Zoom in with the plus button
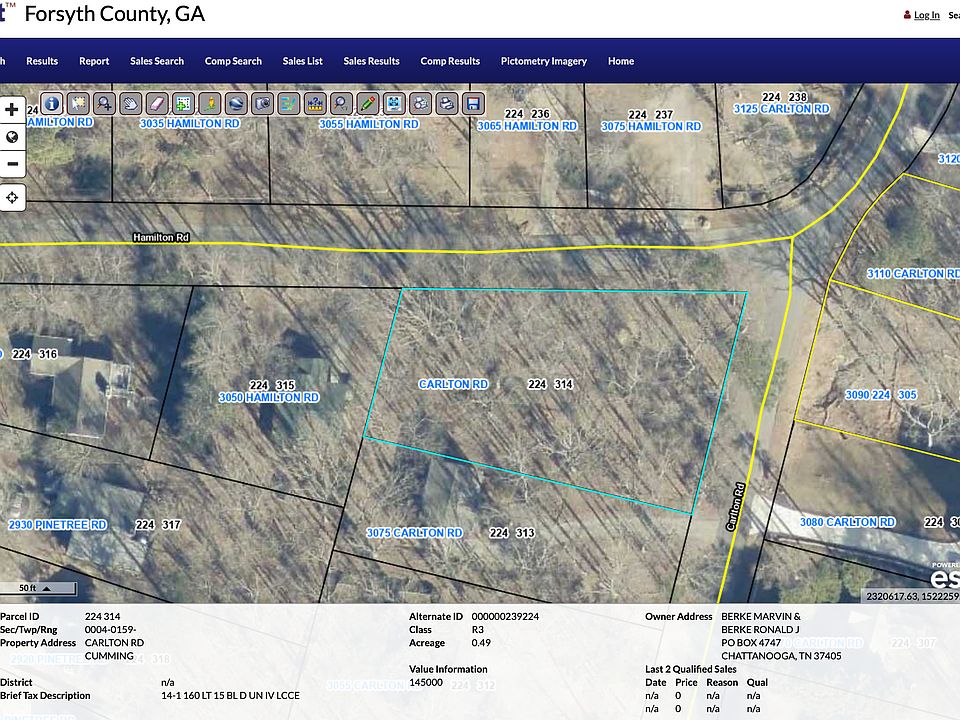960x720 pixels. (x=12, y=108)
